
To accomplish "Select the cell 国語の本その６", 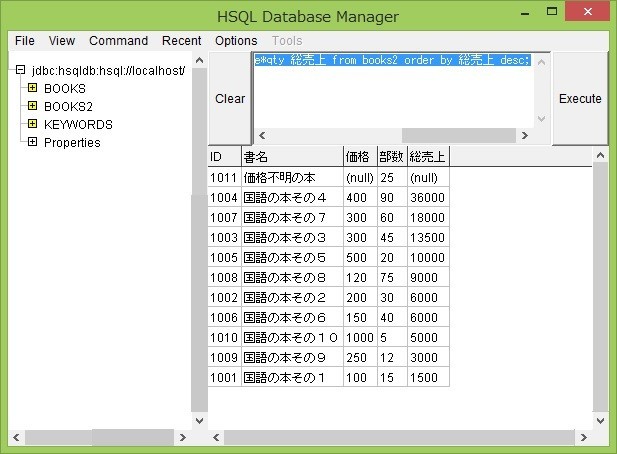I will 292,317.
